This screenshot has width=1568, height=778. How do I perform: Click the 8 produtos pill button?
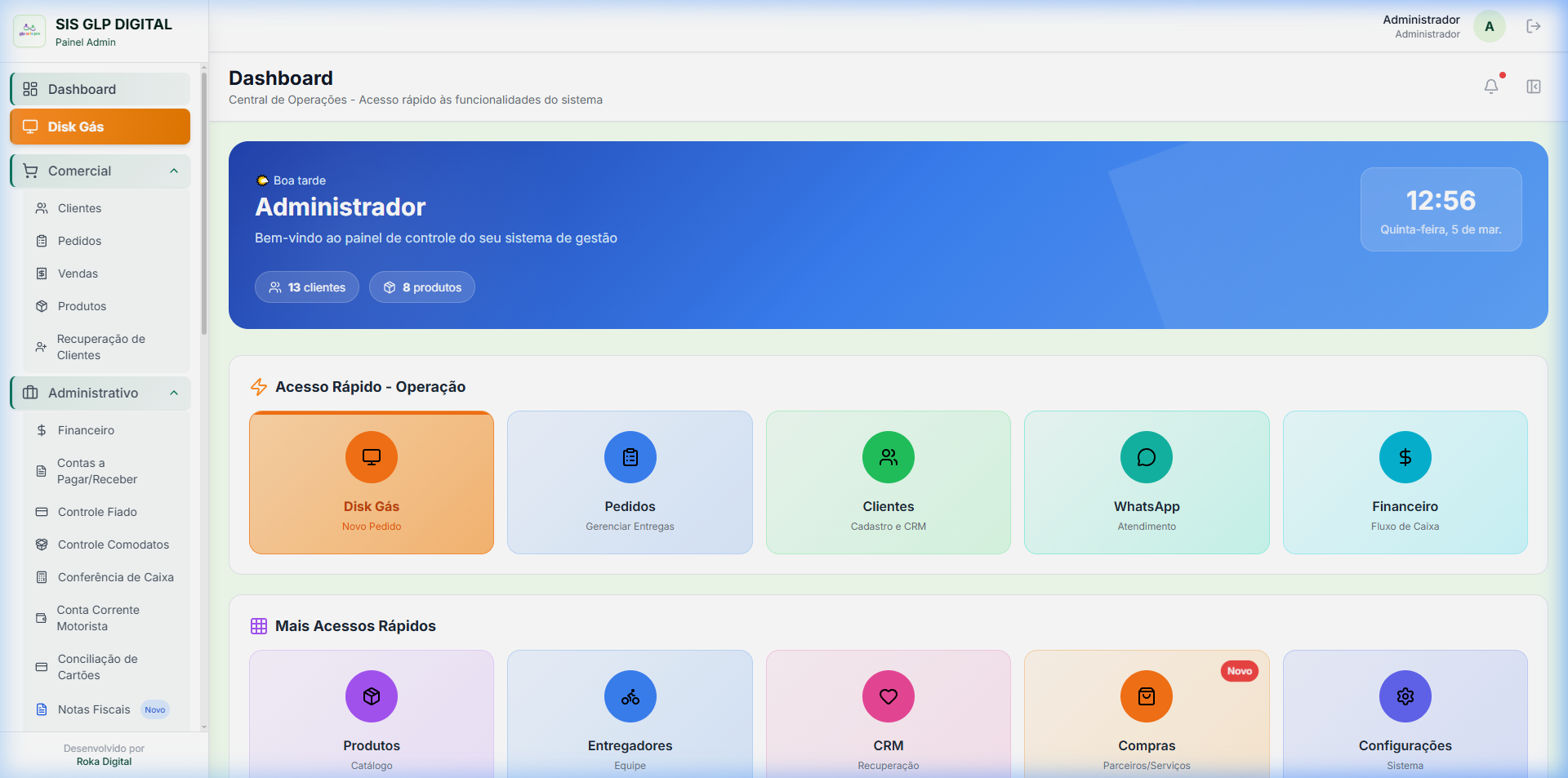click(422, 287)
